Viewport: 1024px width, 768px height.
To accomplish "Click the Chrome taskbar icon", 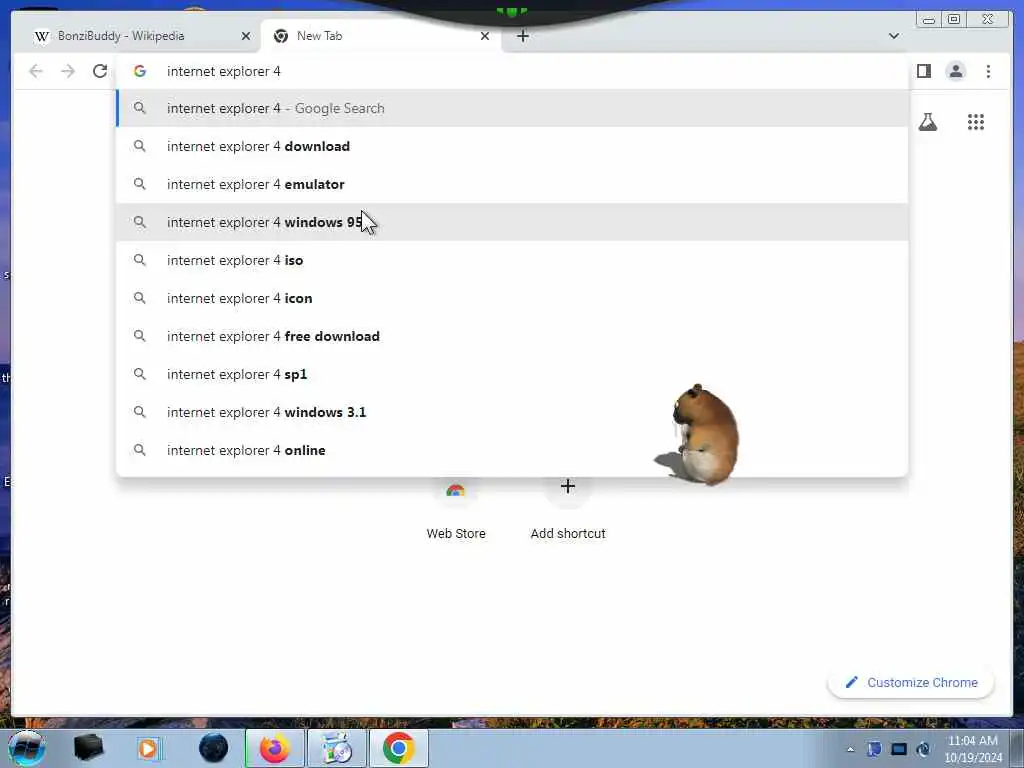I will [x=398, y=748].
